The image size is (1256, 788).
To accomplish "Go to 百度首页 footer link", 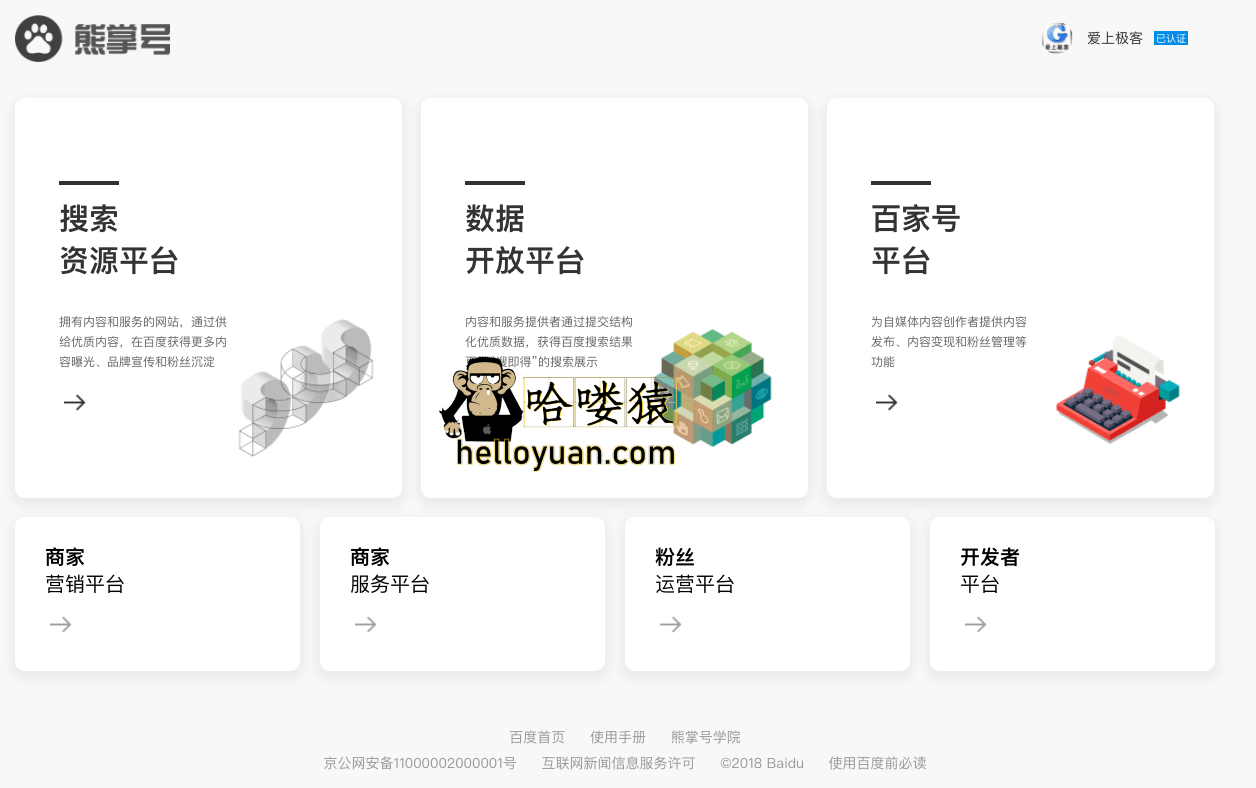I will coord(537,737).
